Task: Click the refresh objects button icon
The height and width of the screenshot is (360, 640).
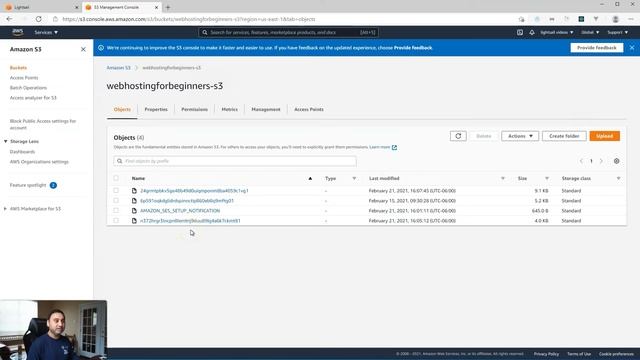Action: click(458, 136)
